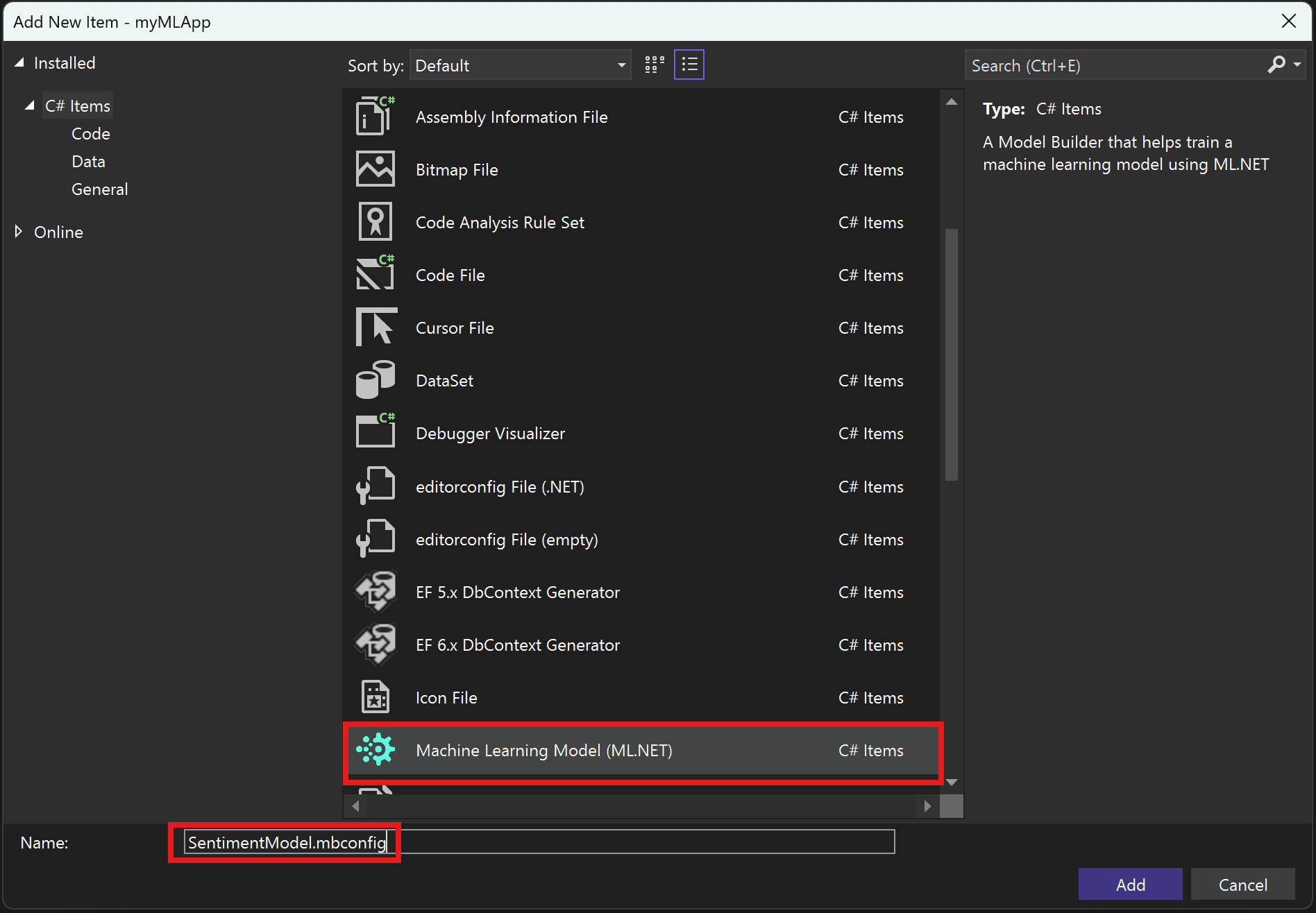The width and height of the screenshot is (1316, 913).
Task: Click the search magnifier icon
Action: click(1277, 65)
